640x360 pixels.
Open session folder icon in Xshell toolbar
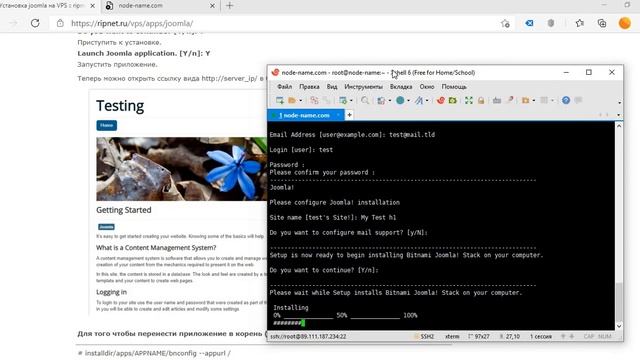tap(292, 100)
